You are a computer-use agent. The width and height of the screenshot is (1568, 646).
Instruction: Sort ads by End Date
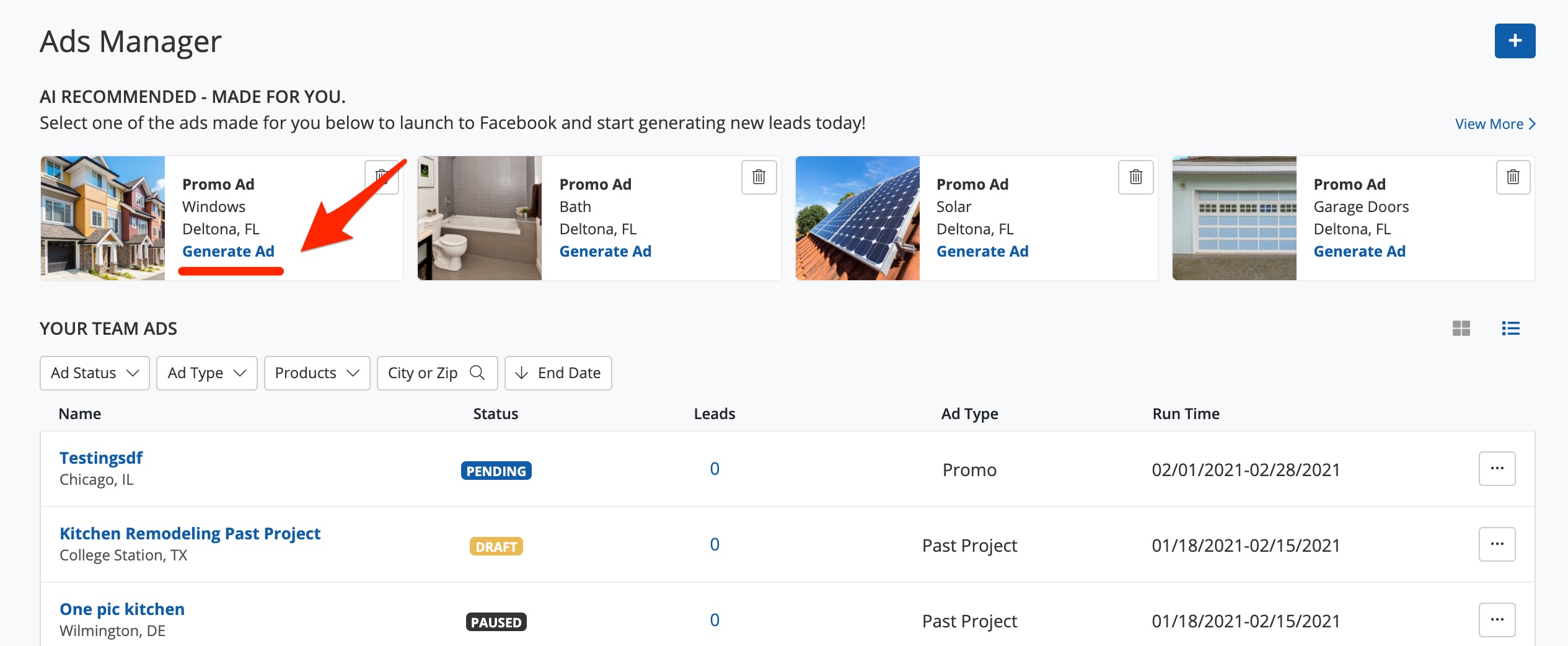pos(558,373)
